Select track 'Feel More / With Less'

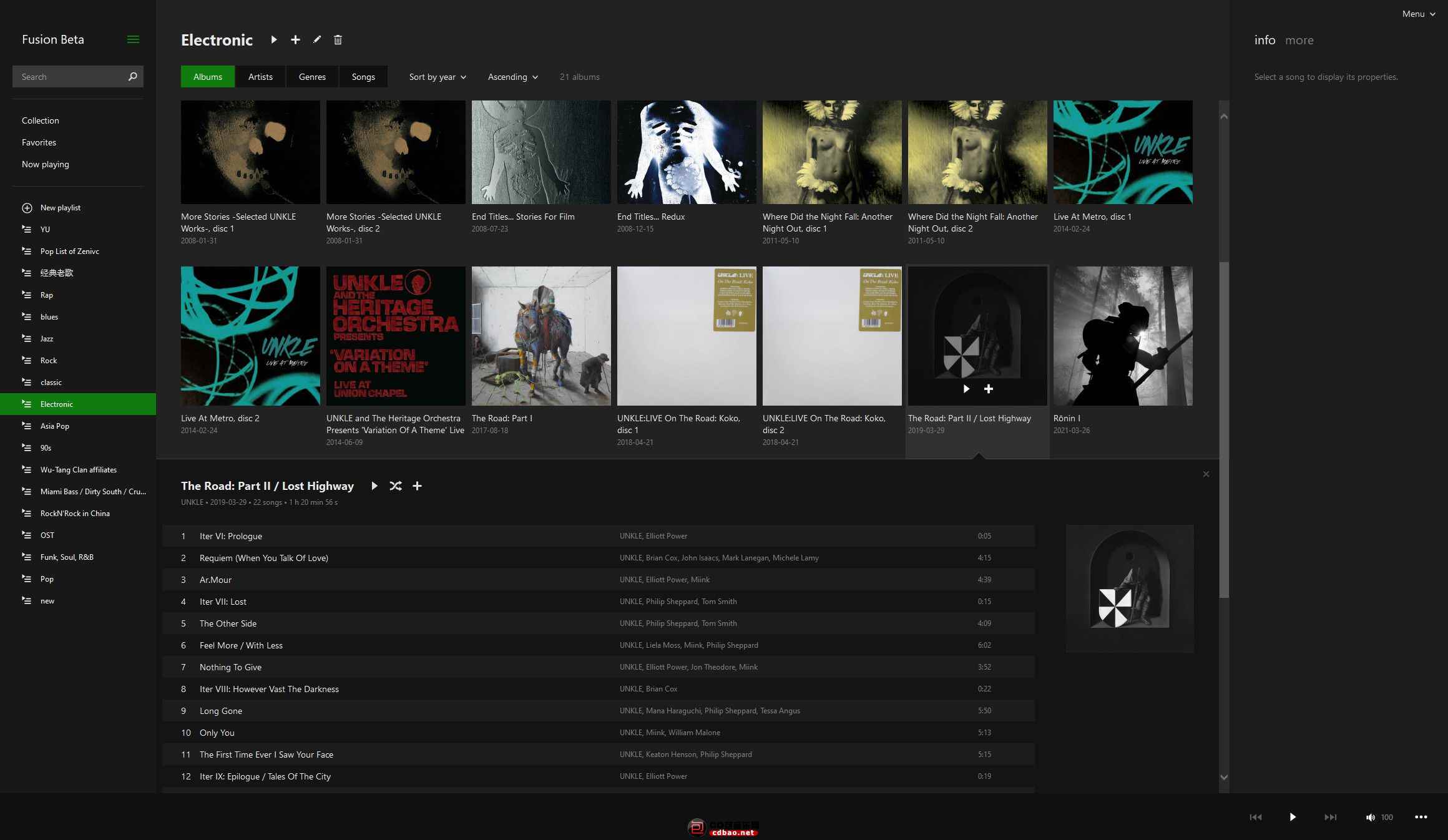point(599,645)
